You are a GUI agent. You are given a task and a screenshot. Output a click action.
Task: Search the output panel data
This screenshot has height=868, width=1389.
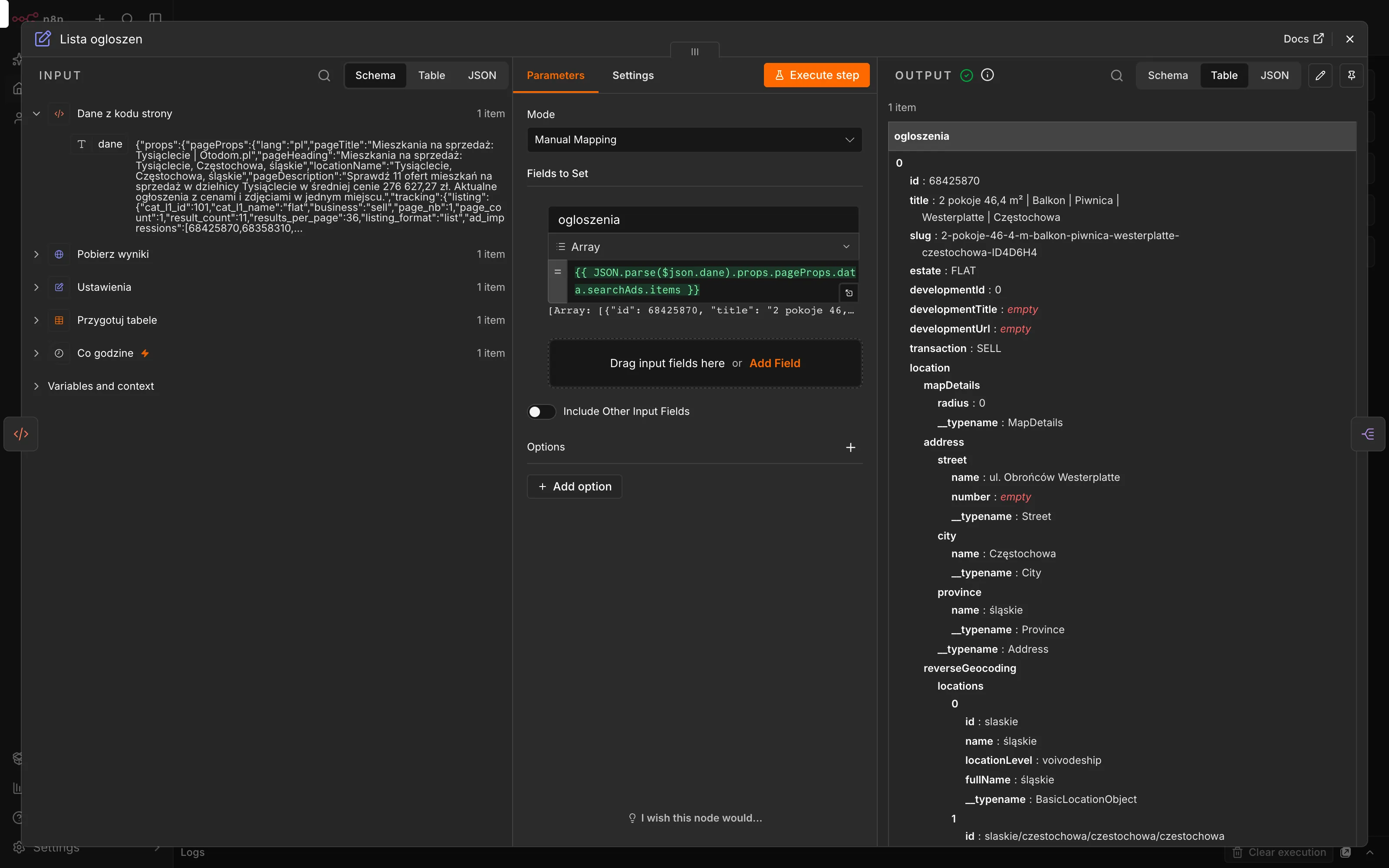(1116, 76)
